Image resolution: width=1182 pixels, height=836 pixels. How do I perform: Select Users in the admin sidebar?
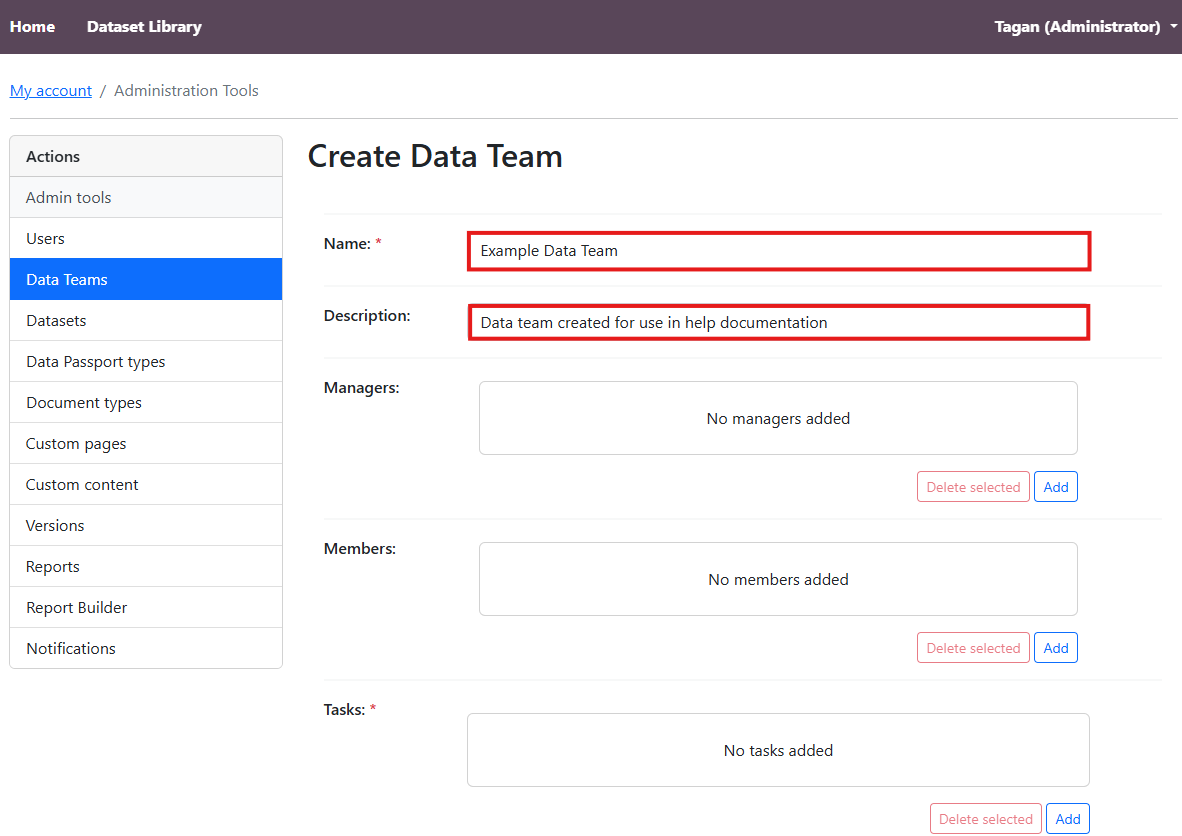click(45, 239)
